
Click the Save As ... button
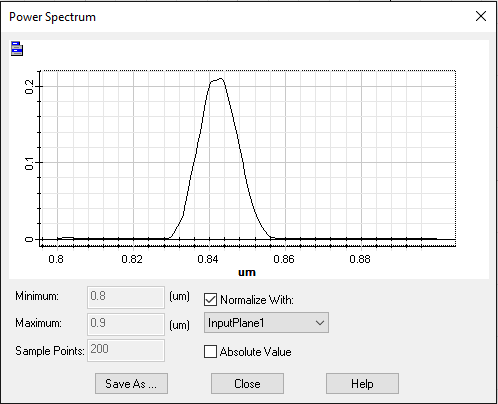[131, 384]
